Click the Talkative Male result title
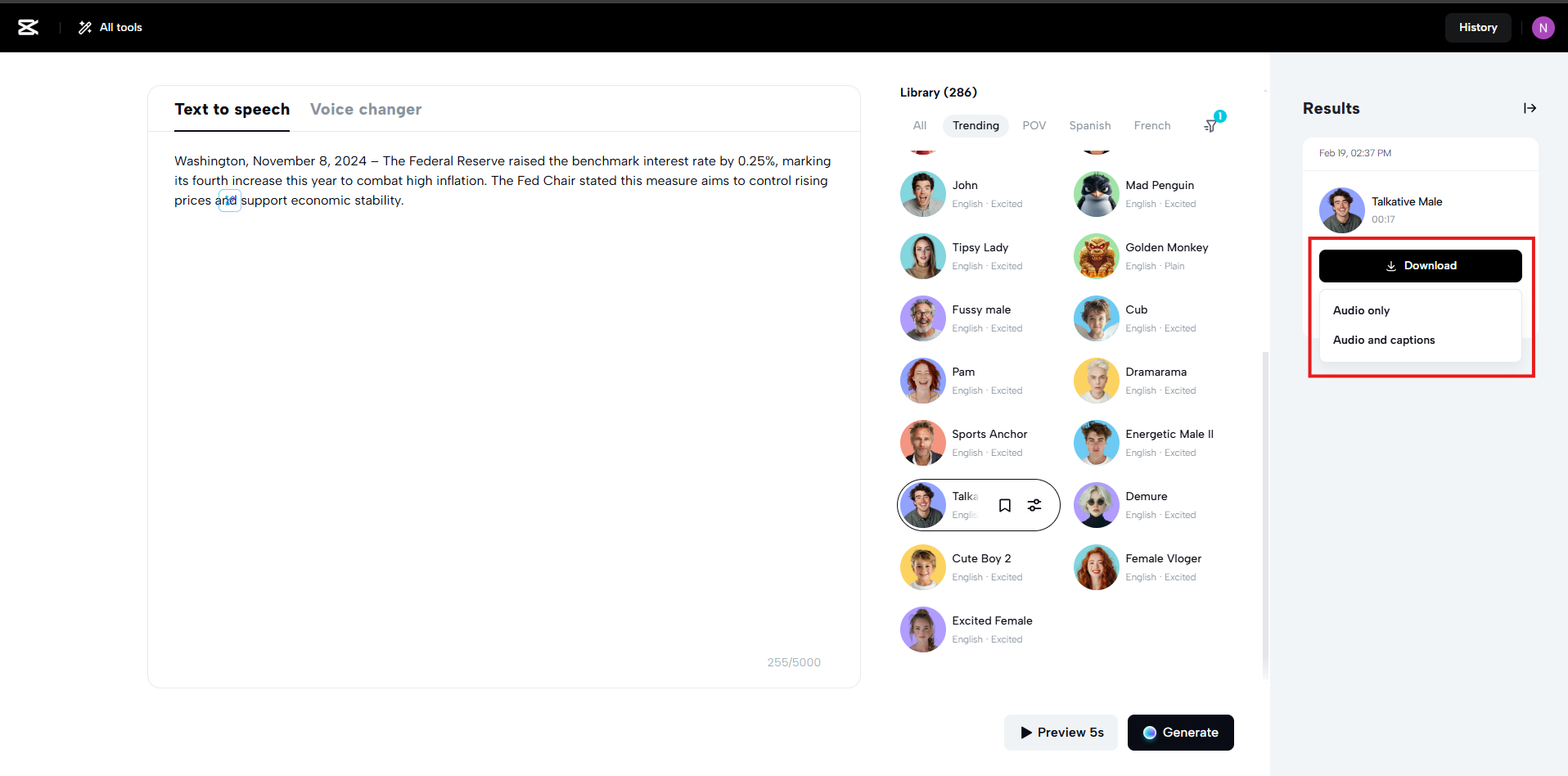 click(x=1407, y=201)
